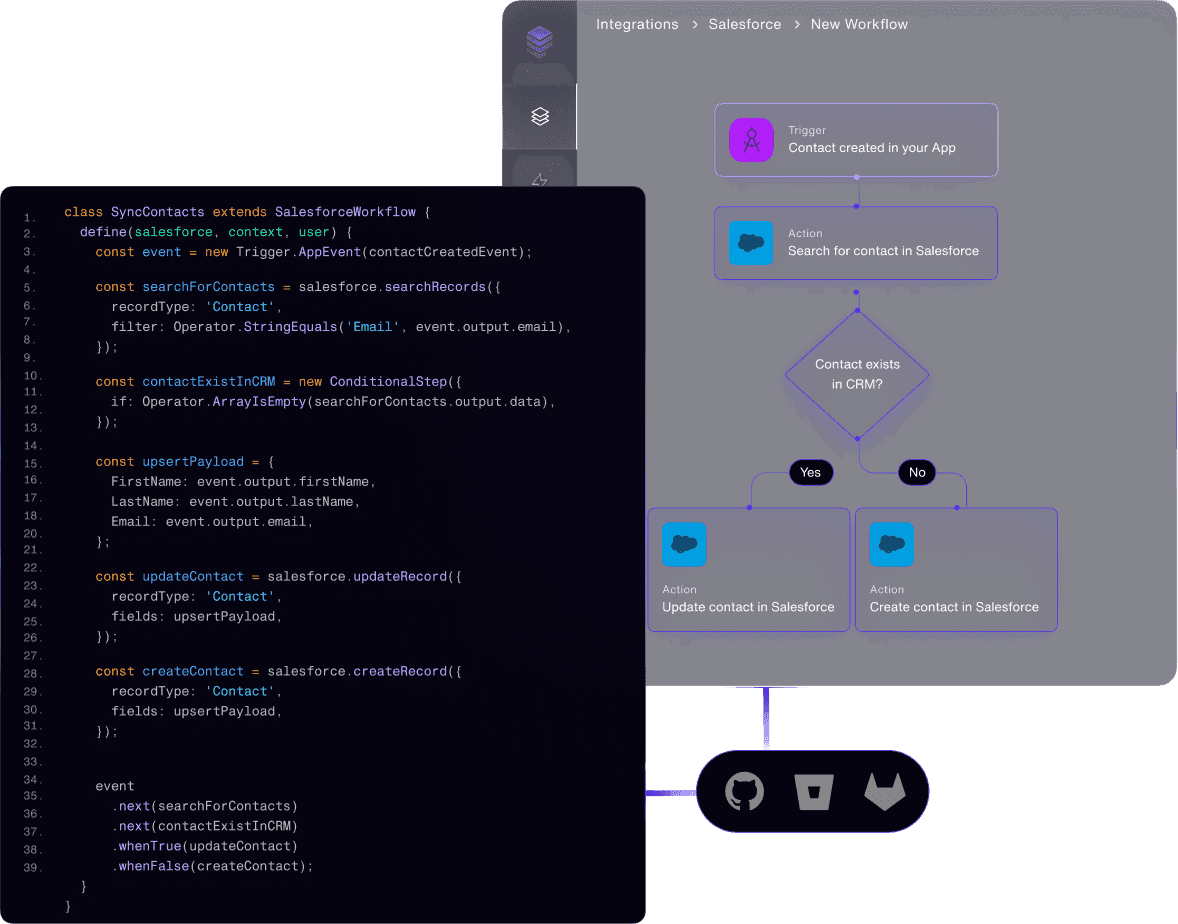The width and height of the screenshot is (1178, 924).
Task: Click Salesforce icon on Create contact node
Action: [x=891, y=545]
